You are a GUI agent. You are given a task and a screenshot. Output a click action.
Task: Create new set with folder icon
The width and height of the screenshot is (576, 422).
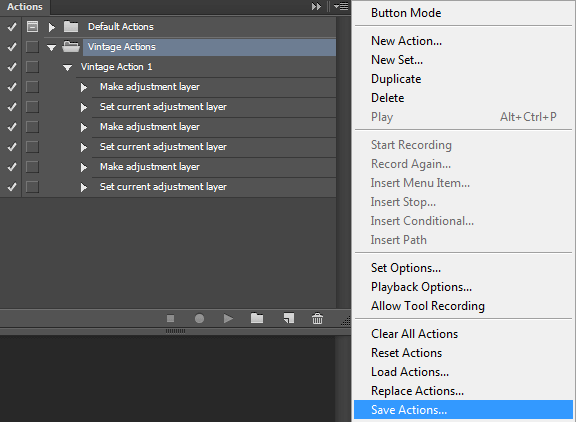tap(257, 318)
